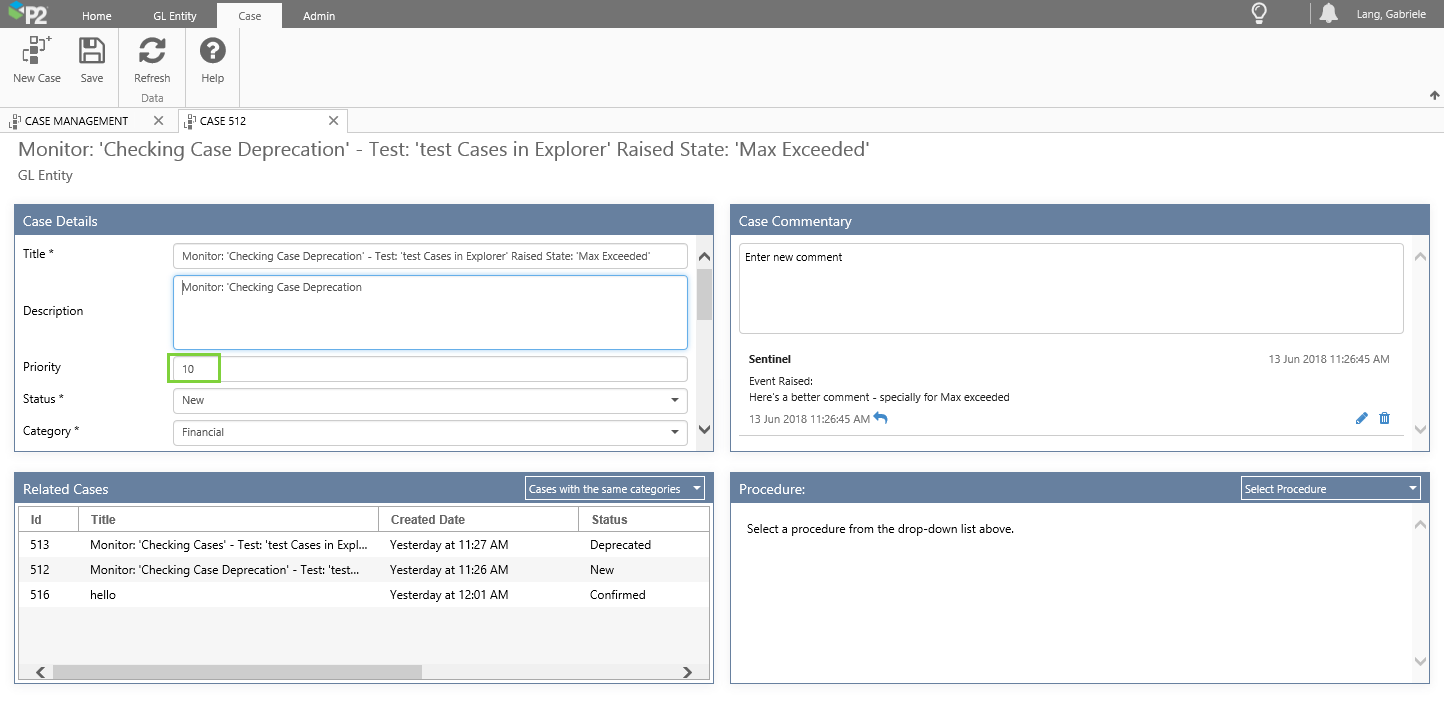
Task: Switch to the Case Management tab
Action: tap(76, 121)
